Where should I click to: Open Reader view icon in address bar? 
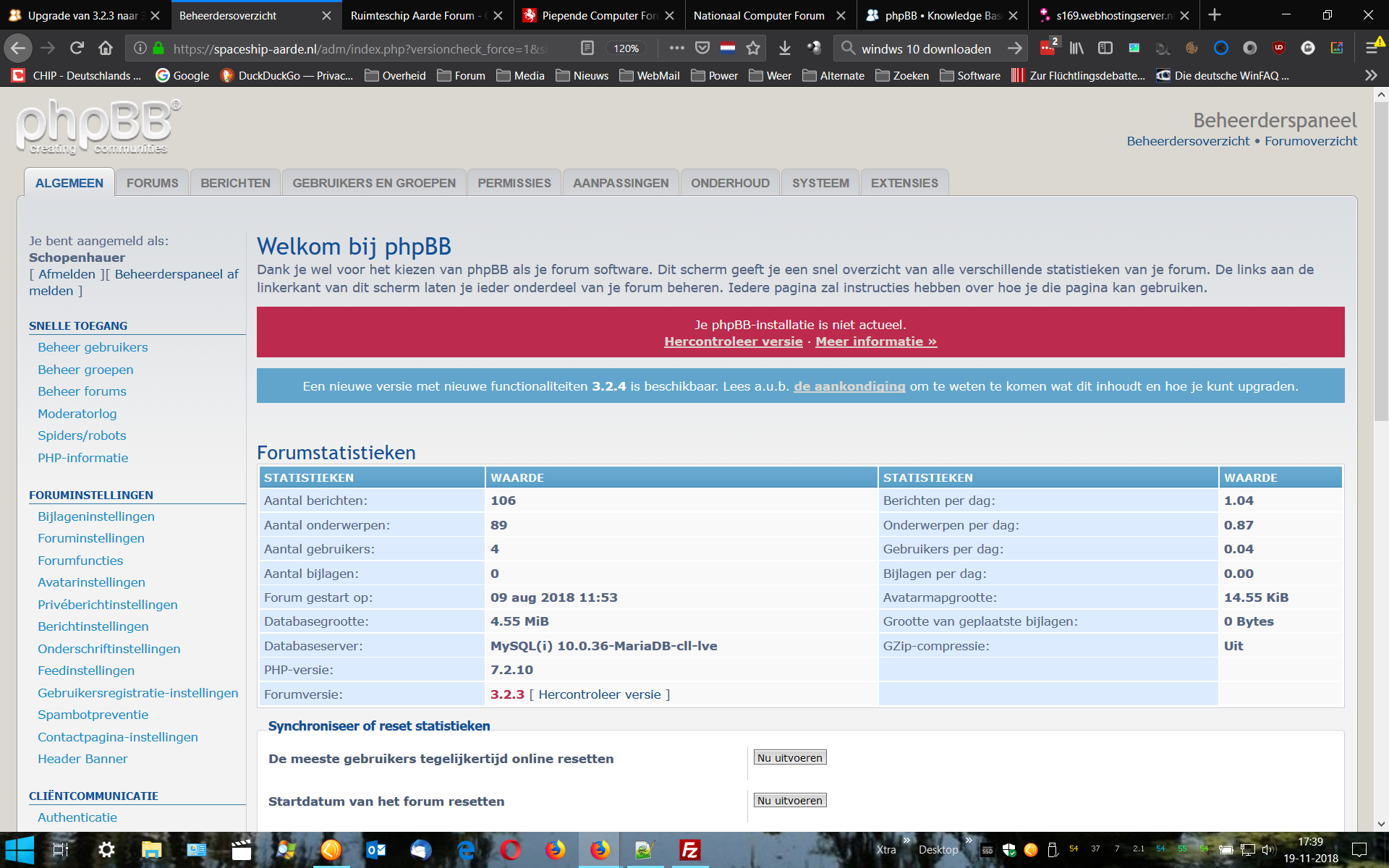tap(587, 48)
